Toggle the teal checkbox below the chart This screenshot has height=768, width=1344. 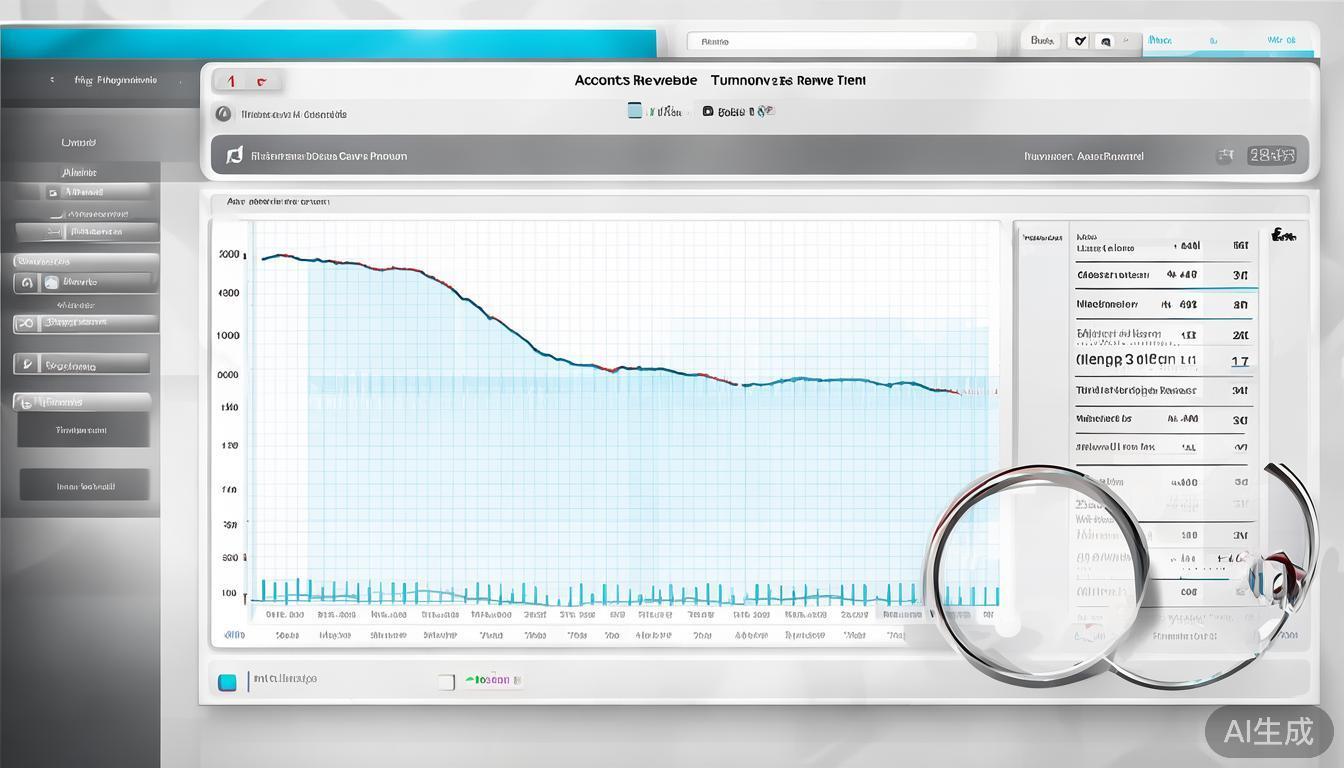click(227, 682)
